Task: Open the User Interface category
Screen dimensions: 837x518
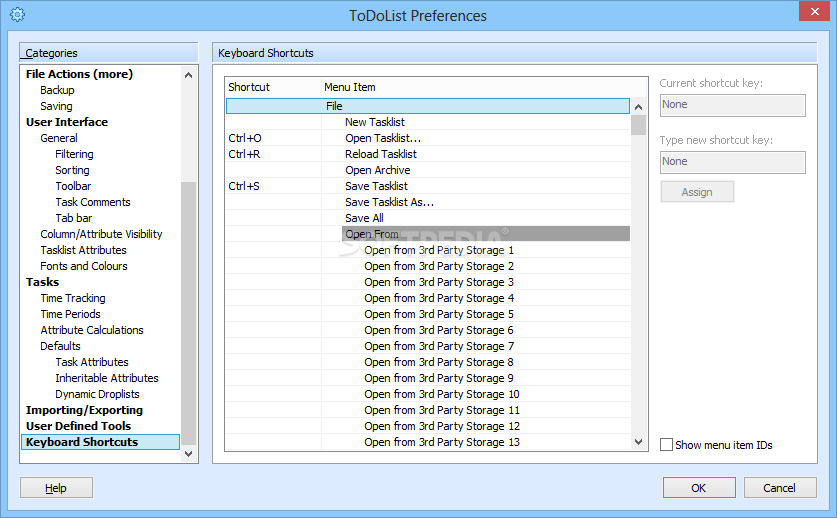Action: click(67, 122)
